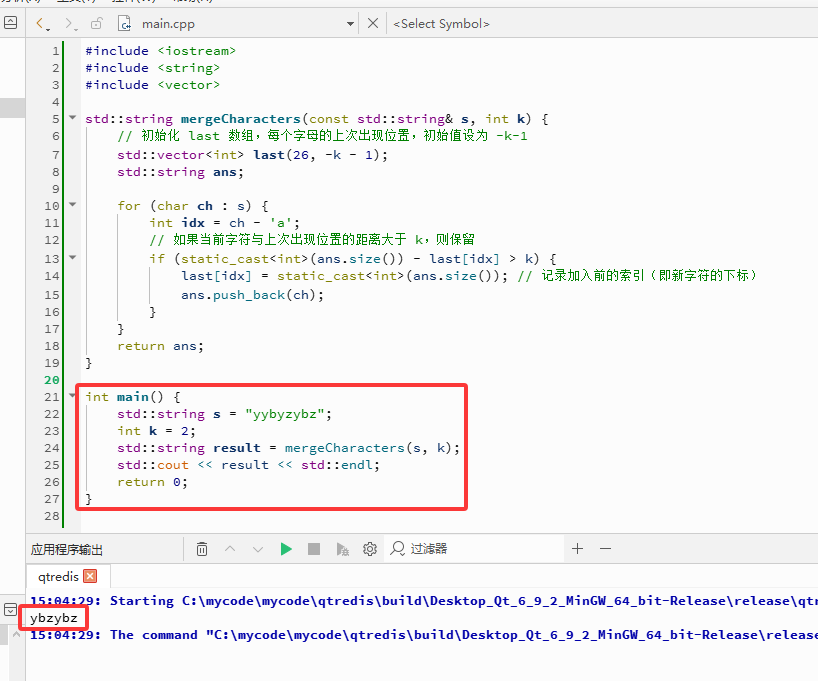Zoom out output with minus icon
Viewport: 818px width, 681px height.
click(605, 548)
